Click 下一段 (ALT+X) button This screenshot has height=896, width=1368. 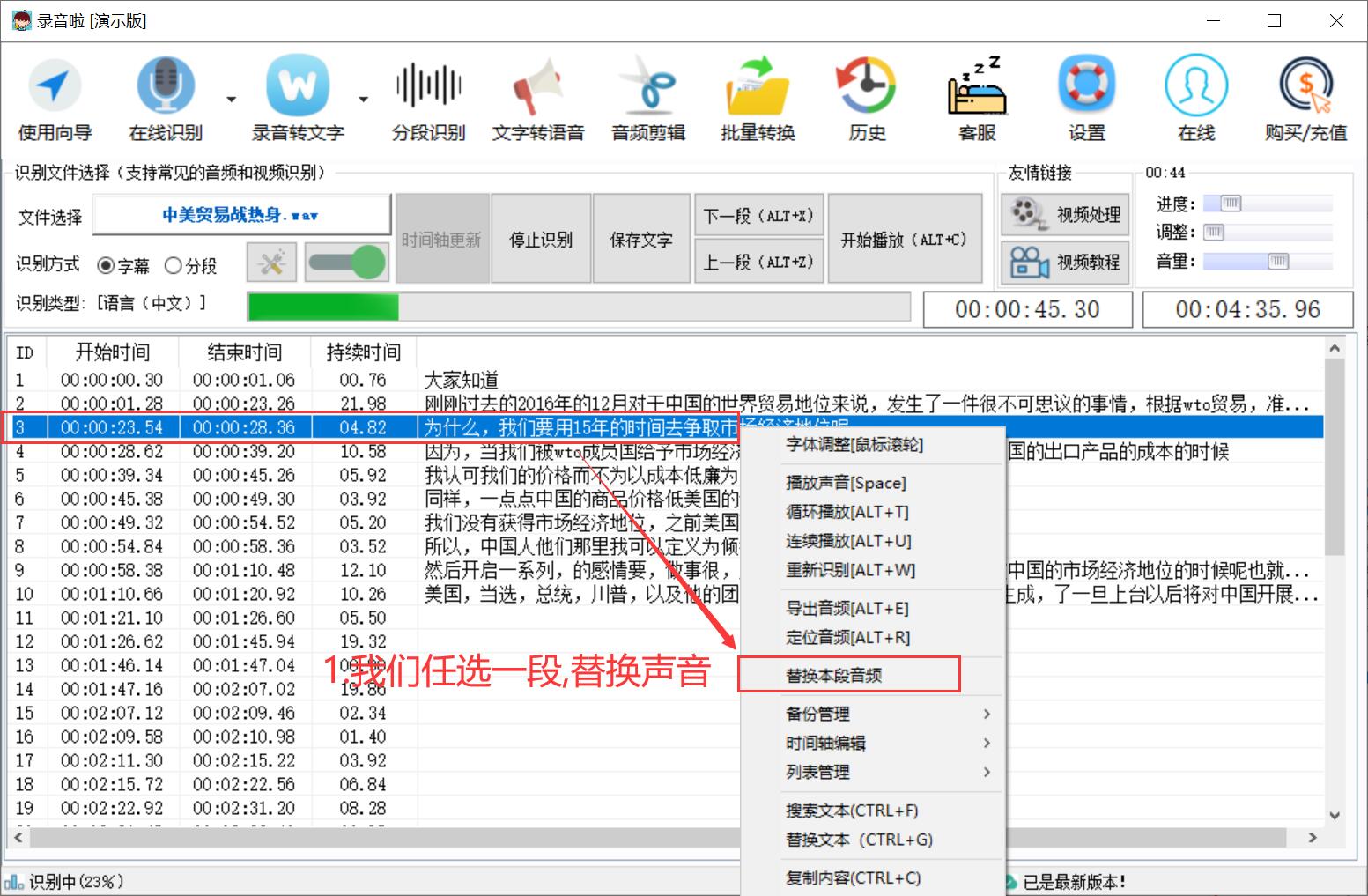coord(759,215)
